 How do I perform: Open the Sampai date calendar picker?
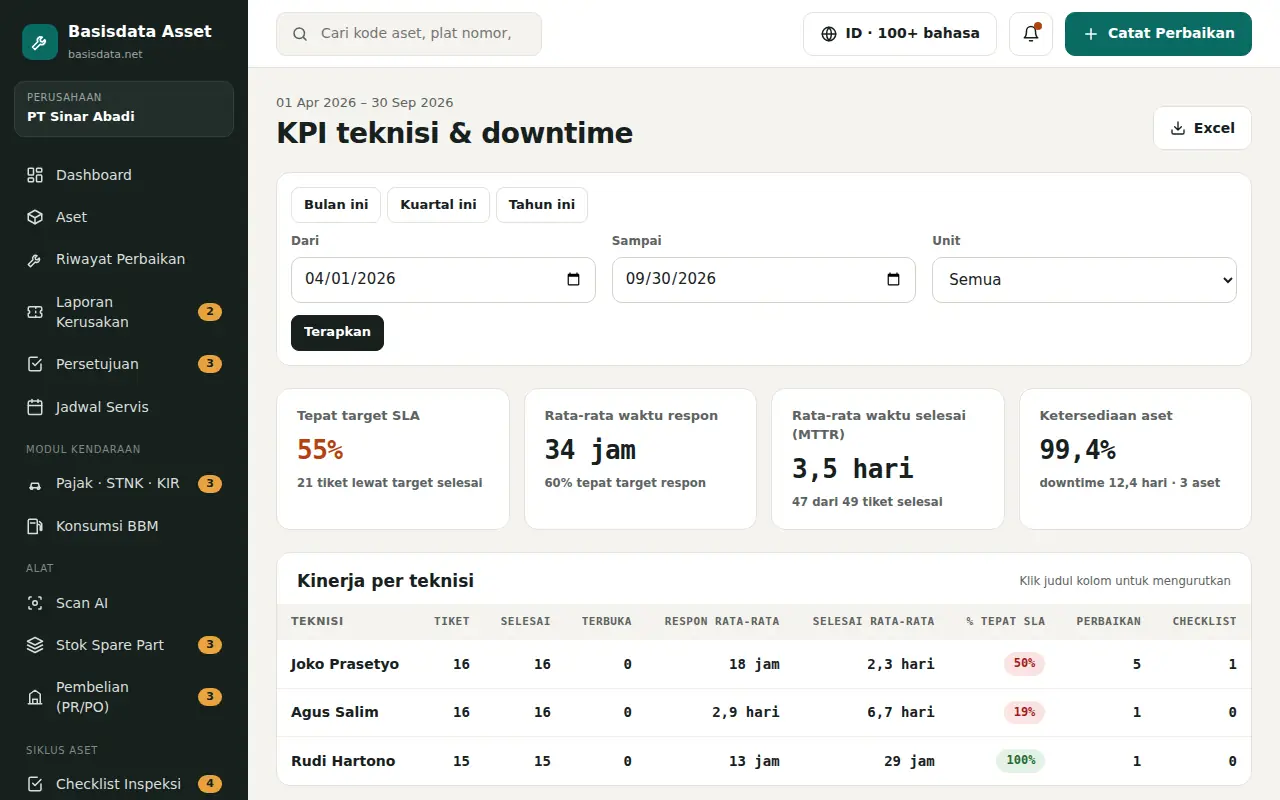pos(894,280)
